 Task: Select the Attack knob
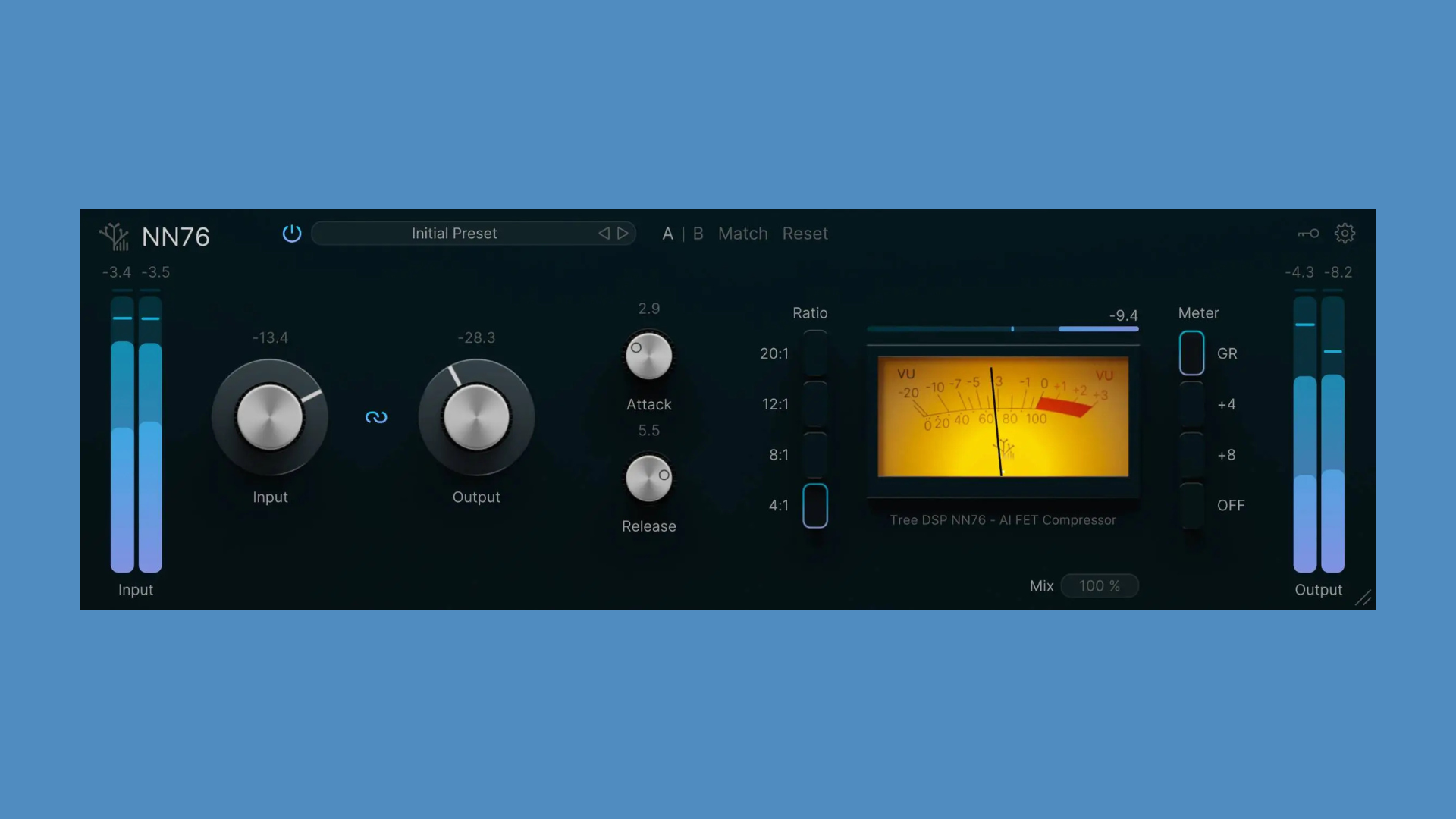point(648,356)
